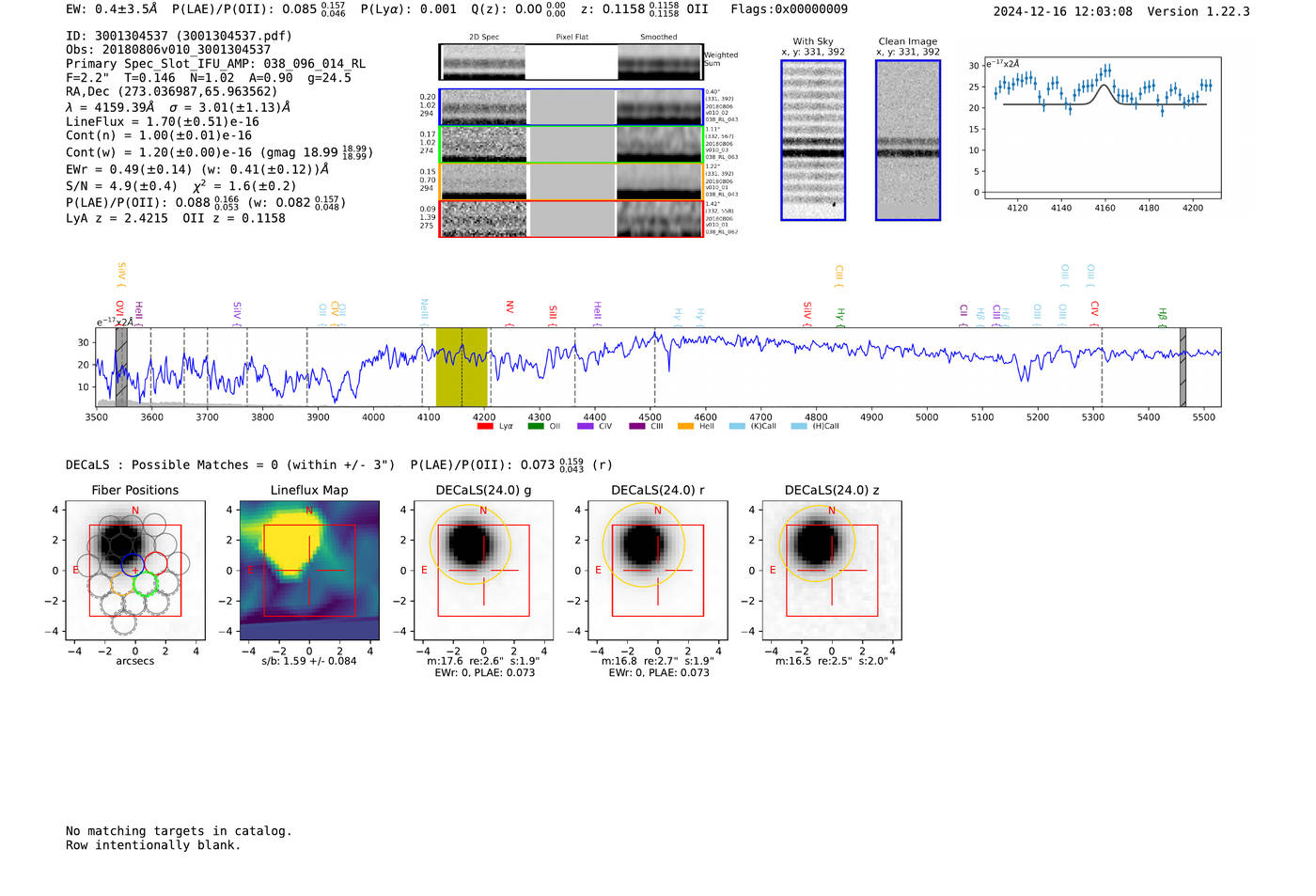Click the green fiber circle in Fiber Positions
Screen dimensions: 1316x896
coord(144,585)
